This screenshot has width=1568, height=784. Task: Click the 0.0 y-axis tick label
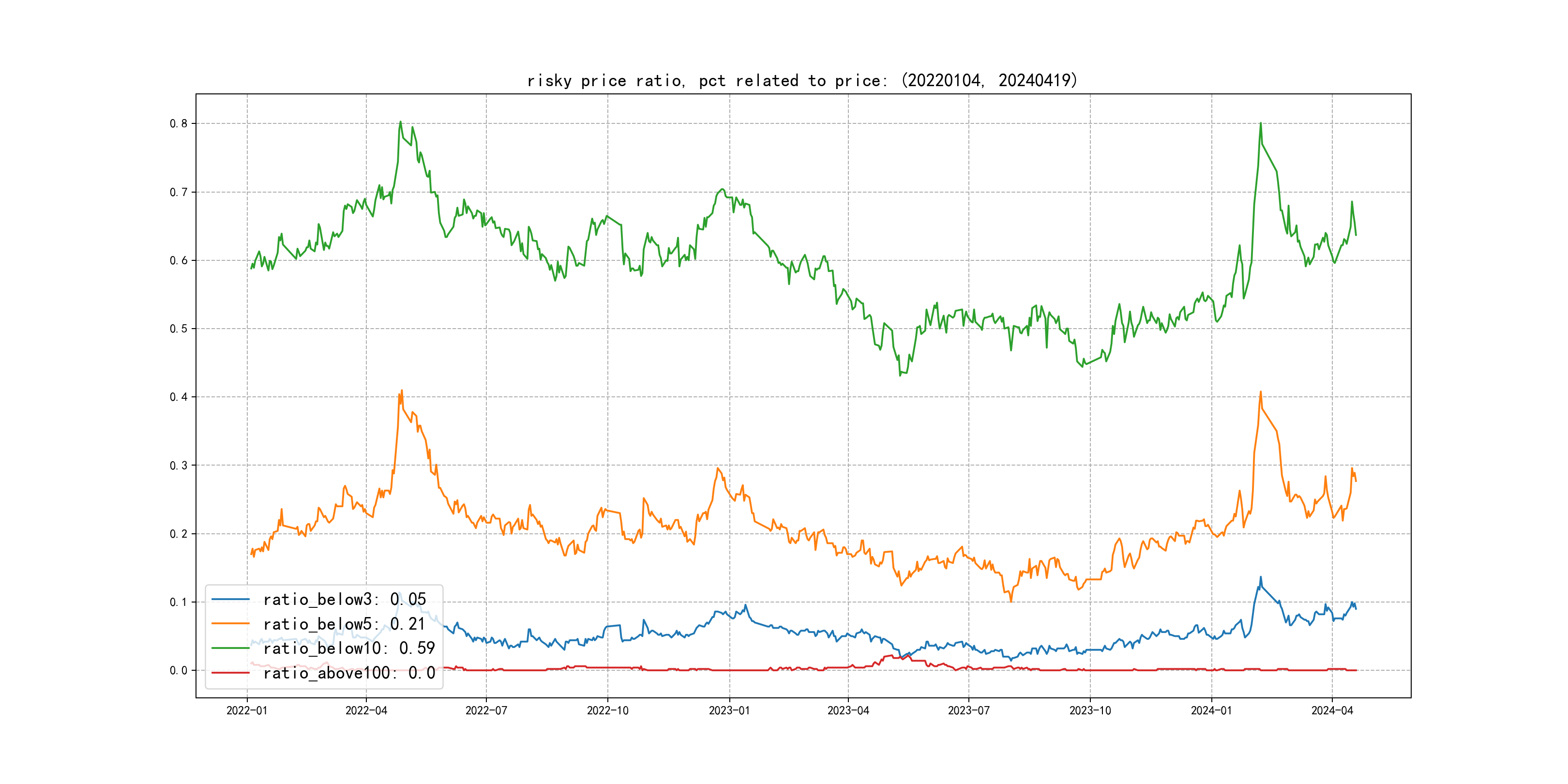tap(179, 670)
